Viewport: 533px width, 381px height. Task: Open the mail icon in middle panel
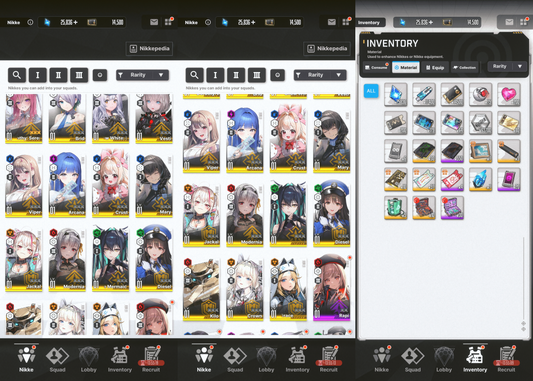click(x=332, y=22)
